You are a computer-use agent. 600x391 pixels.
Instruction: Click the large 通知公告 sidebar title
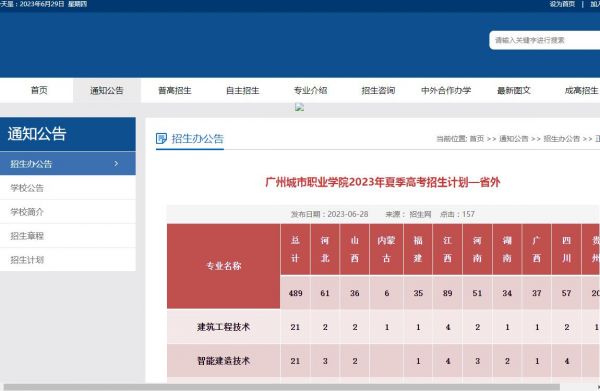pos(37,134)
